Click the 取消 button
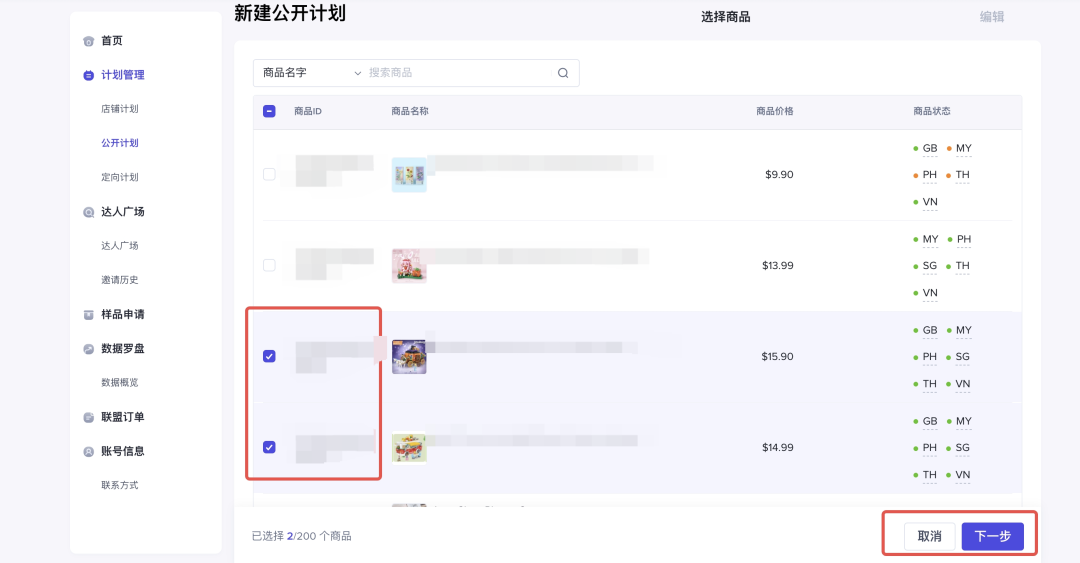Screen dimensions: 1080x563 click(929, 537)
